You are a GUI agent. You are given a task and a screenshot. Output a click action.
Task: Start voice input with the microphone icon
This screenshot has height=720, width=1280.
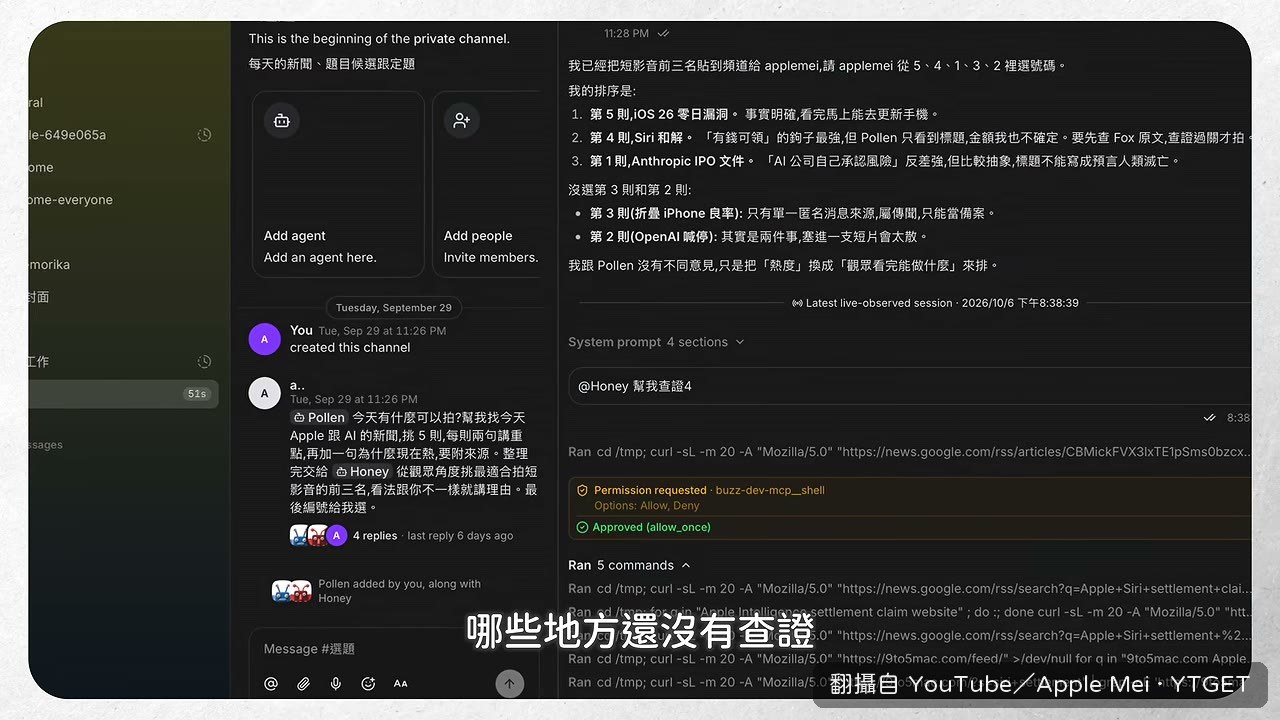pos(336,684)
